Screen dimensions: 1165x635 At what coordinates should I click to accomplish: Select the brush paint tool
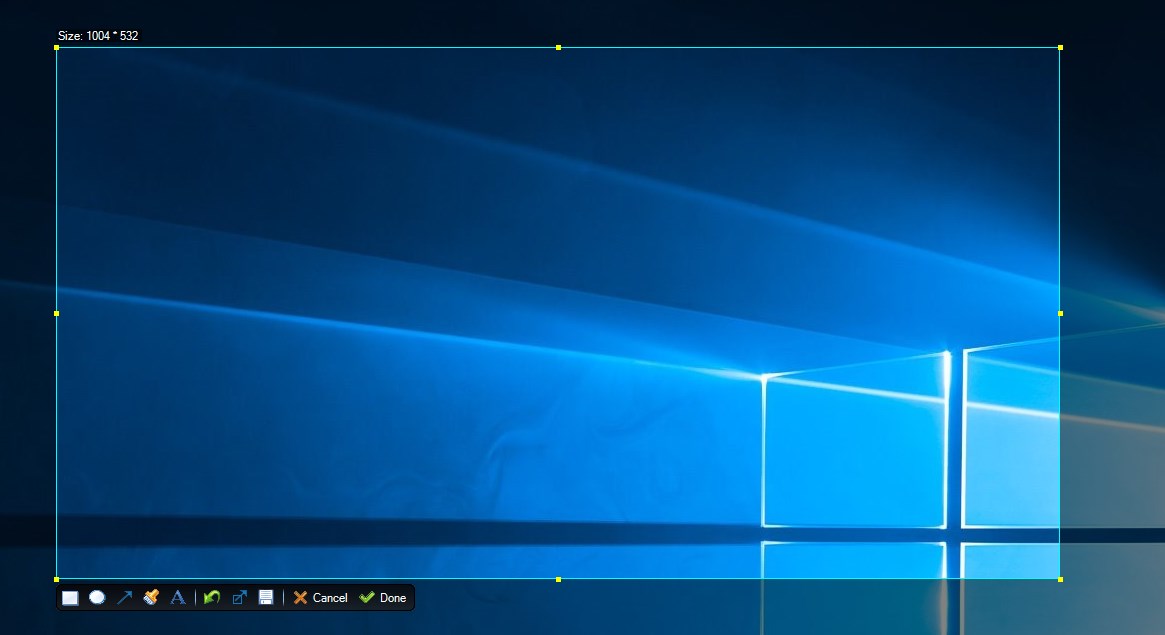coord(151,597)
